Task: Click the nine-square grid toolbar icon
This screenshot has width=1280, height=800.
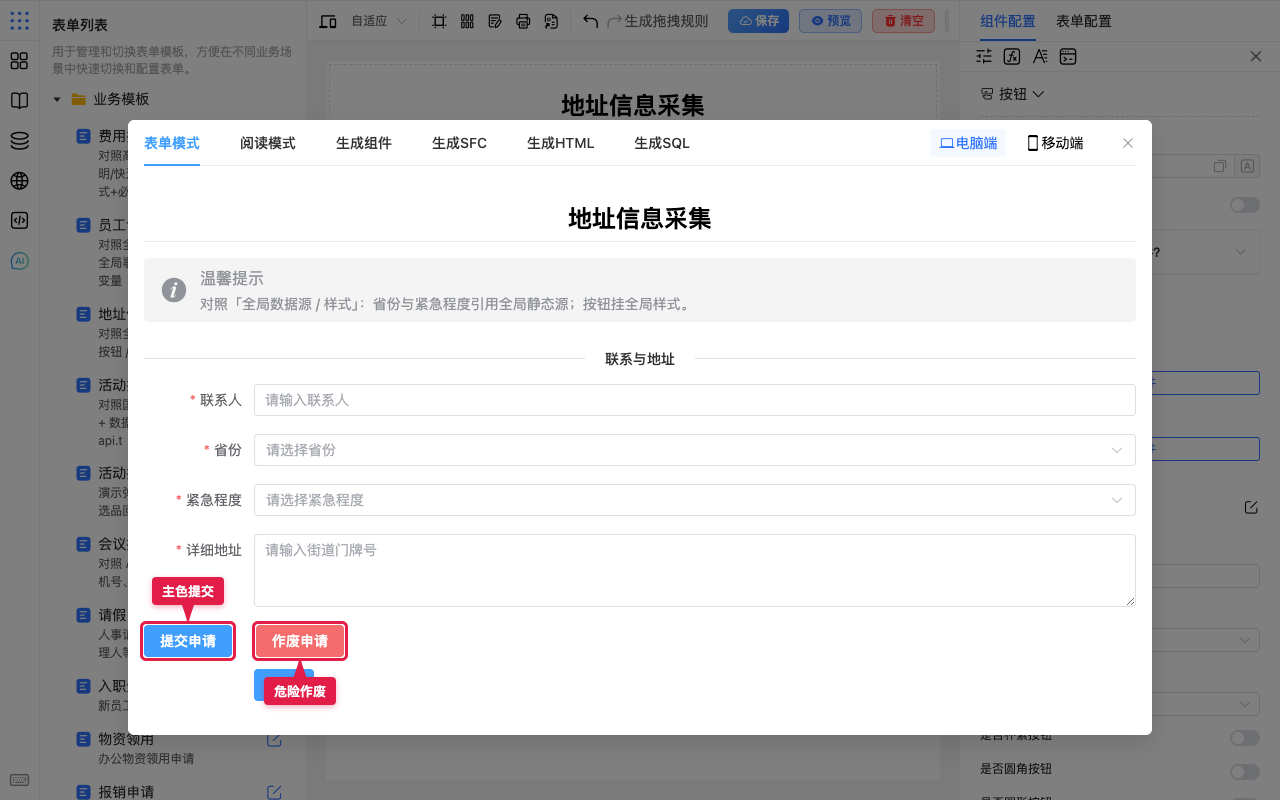Action: [467, 21]
